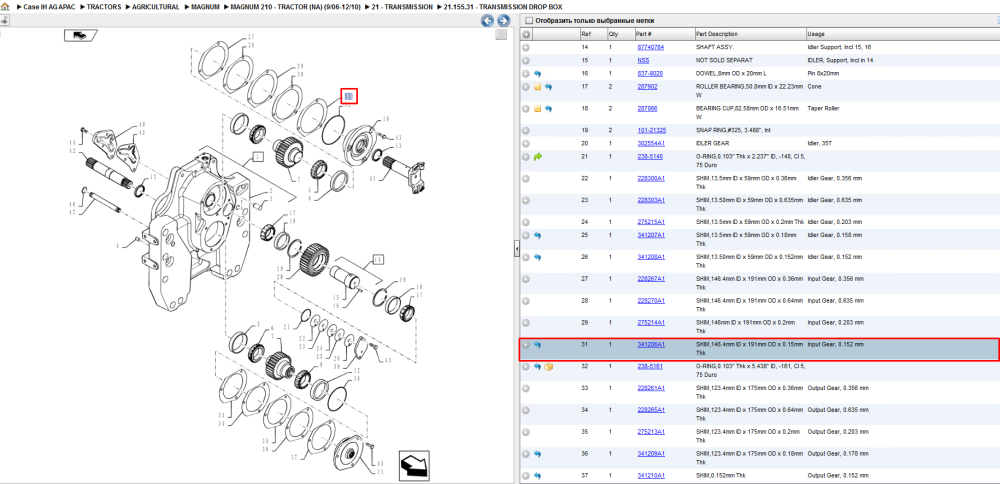Image resolution: width=1000 pixels, height=484 pixels.
Task: Select 'SHAFT ASSY.' description text
Action: click(714, 47)
